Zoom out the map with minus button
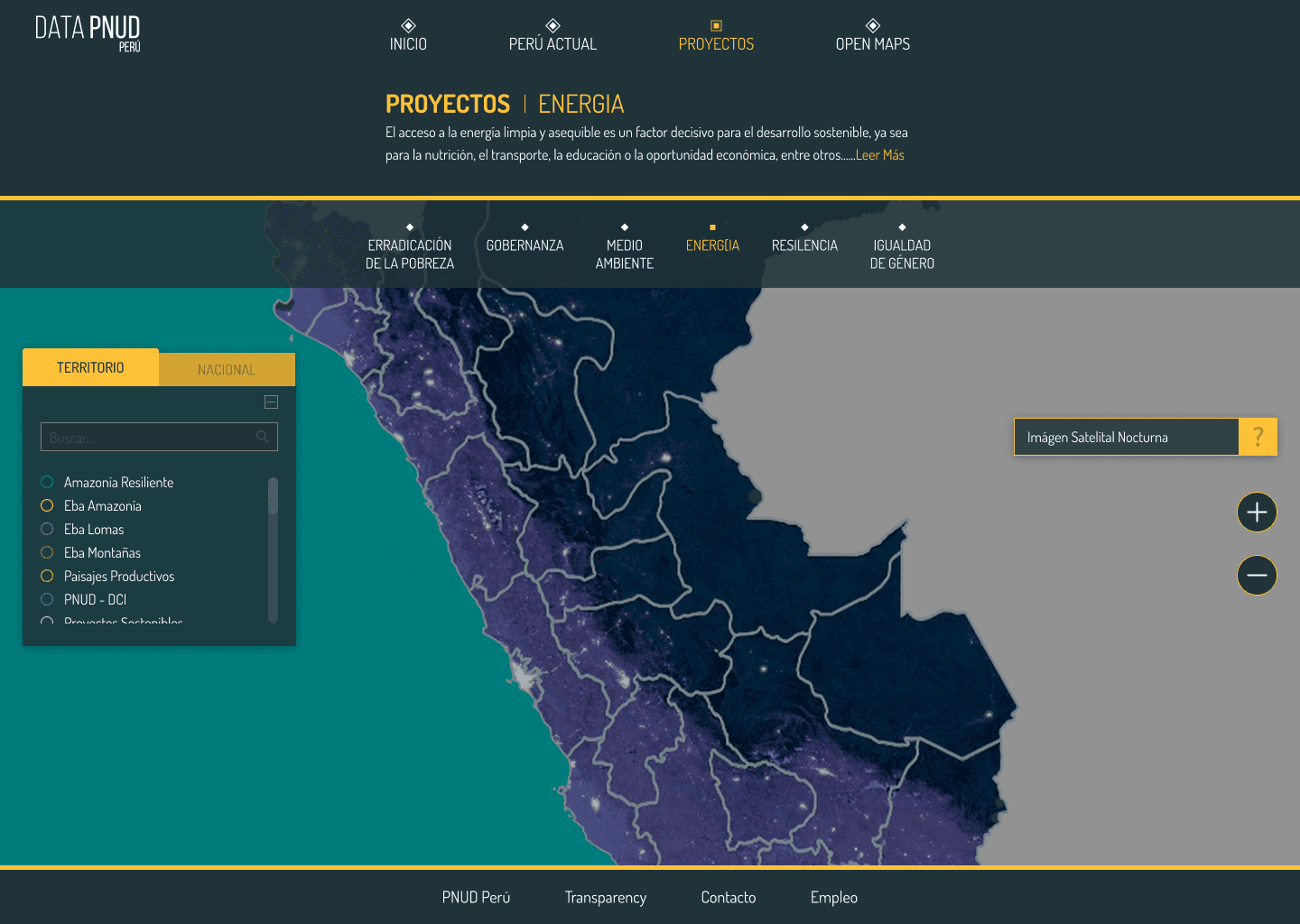The image size is (1300, 924). (1257, 575)
